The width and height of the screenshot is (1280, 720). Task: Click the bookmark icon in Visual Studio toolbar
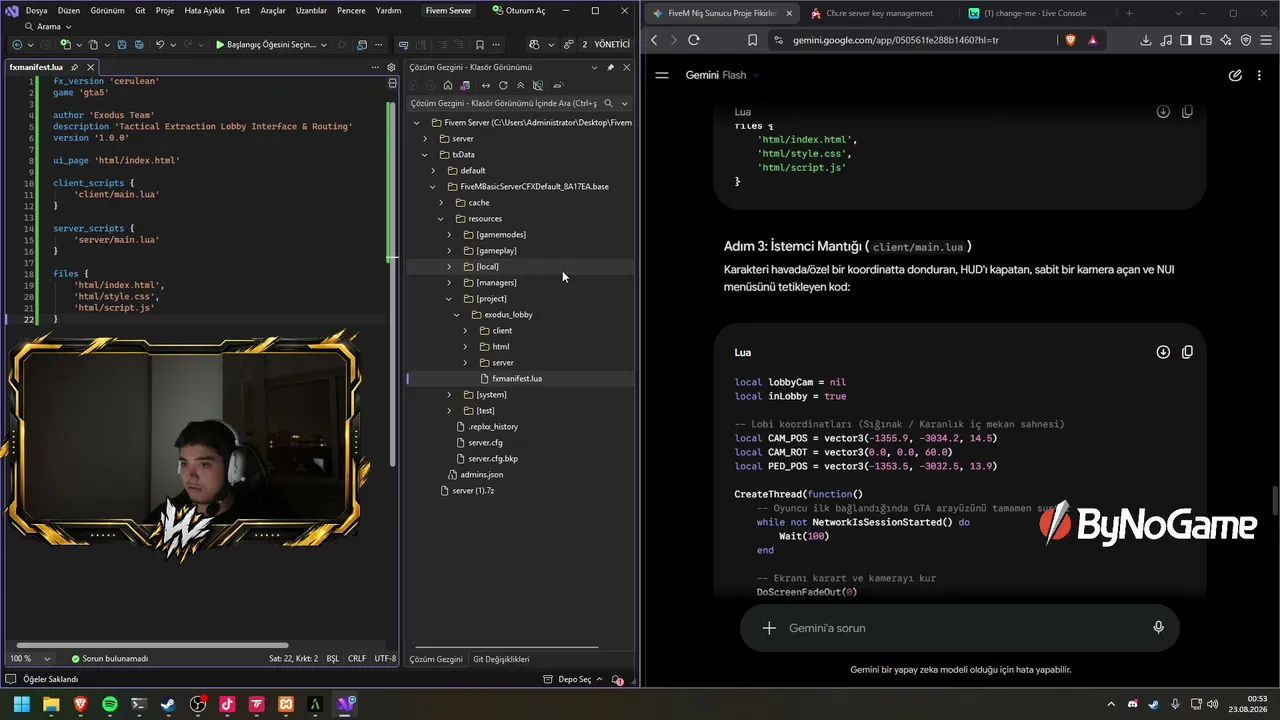coord(480,45)
